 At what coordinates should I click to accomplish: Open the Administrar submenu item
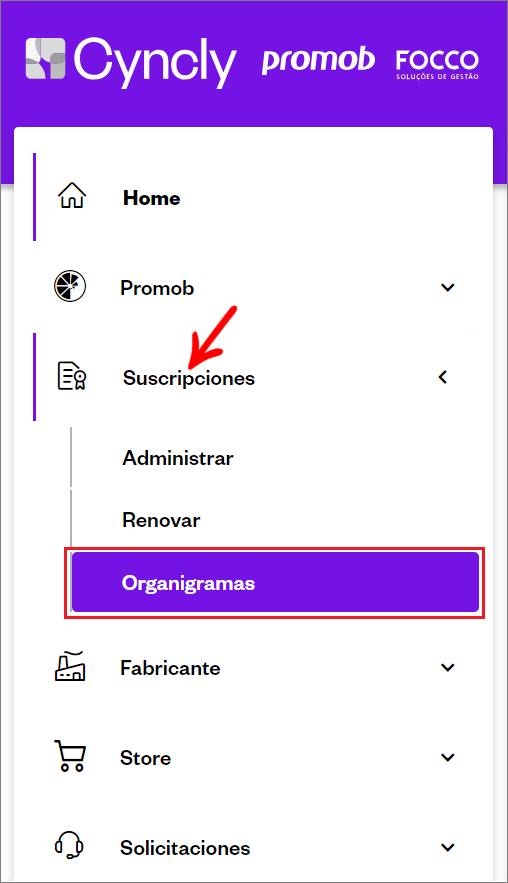(x=178, y=458)
